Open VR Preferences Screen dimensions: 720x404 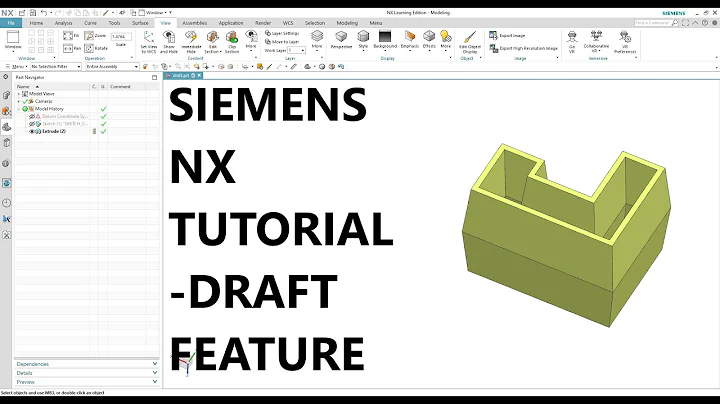(625, 42)
